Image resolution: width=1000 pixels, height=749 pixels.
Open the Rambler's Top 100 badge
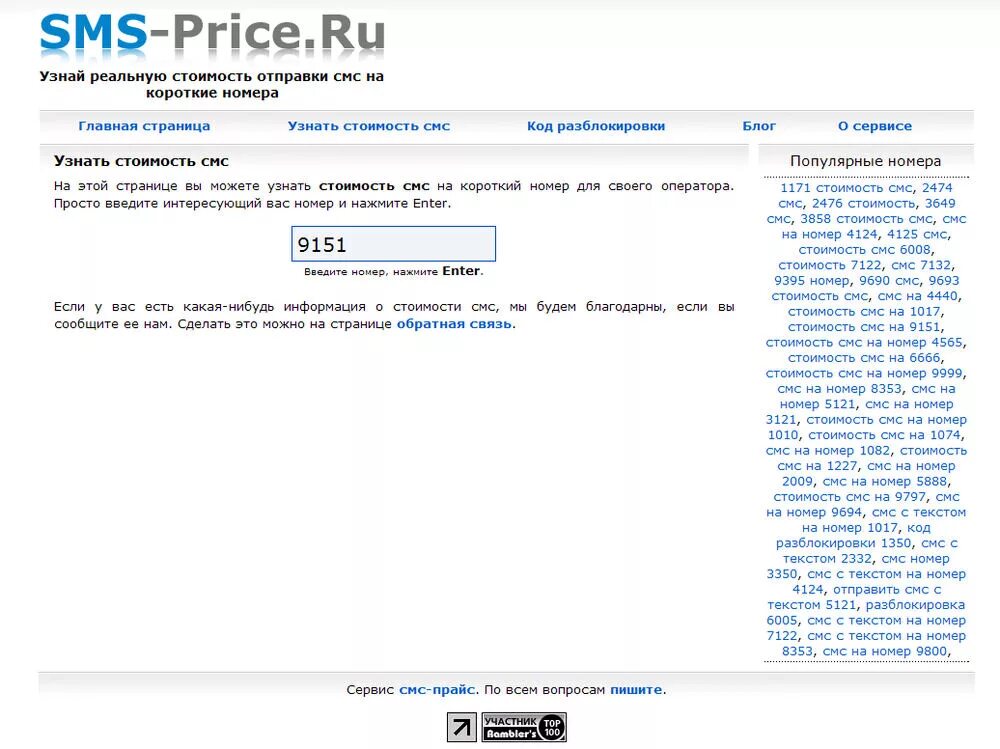click(524, 727)
